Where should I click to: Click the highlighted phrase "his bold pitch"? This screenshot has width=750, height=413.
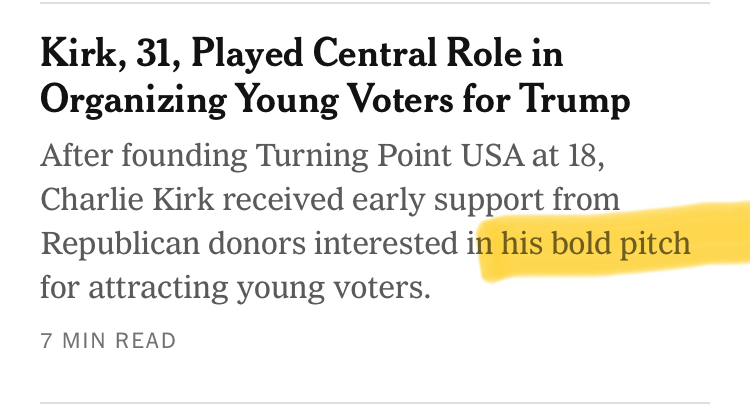[595, 244]
